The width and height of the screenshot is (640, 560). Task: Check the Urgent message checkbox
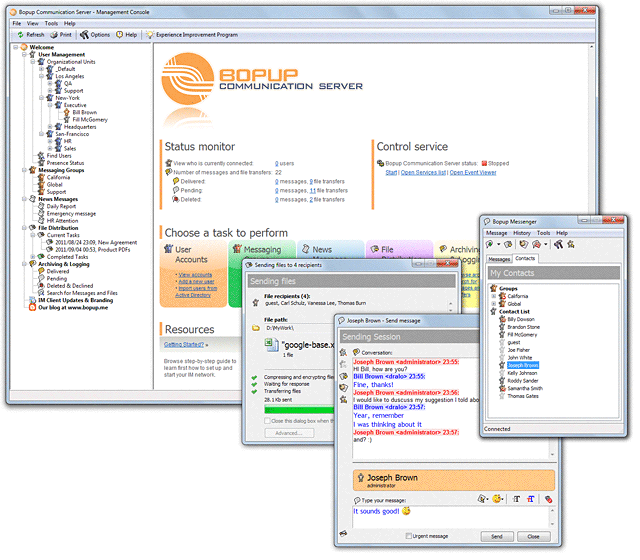[x=408, y=536]
